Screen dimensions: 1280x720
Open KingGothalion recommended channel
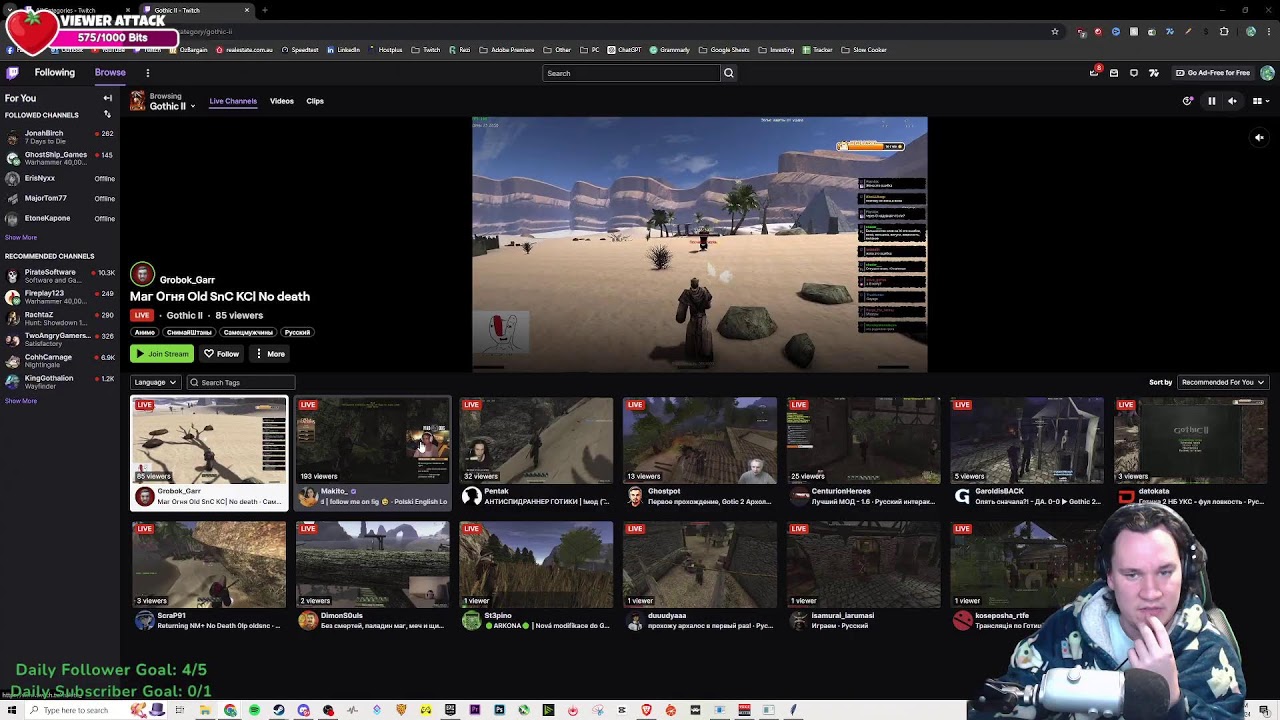(x=60, y=381)
